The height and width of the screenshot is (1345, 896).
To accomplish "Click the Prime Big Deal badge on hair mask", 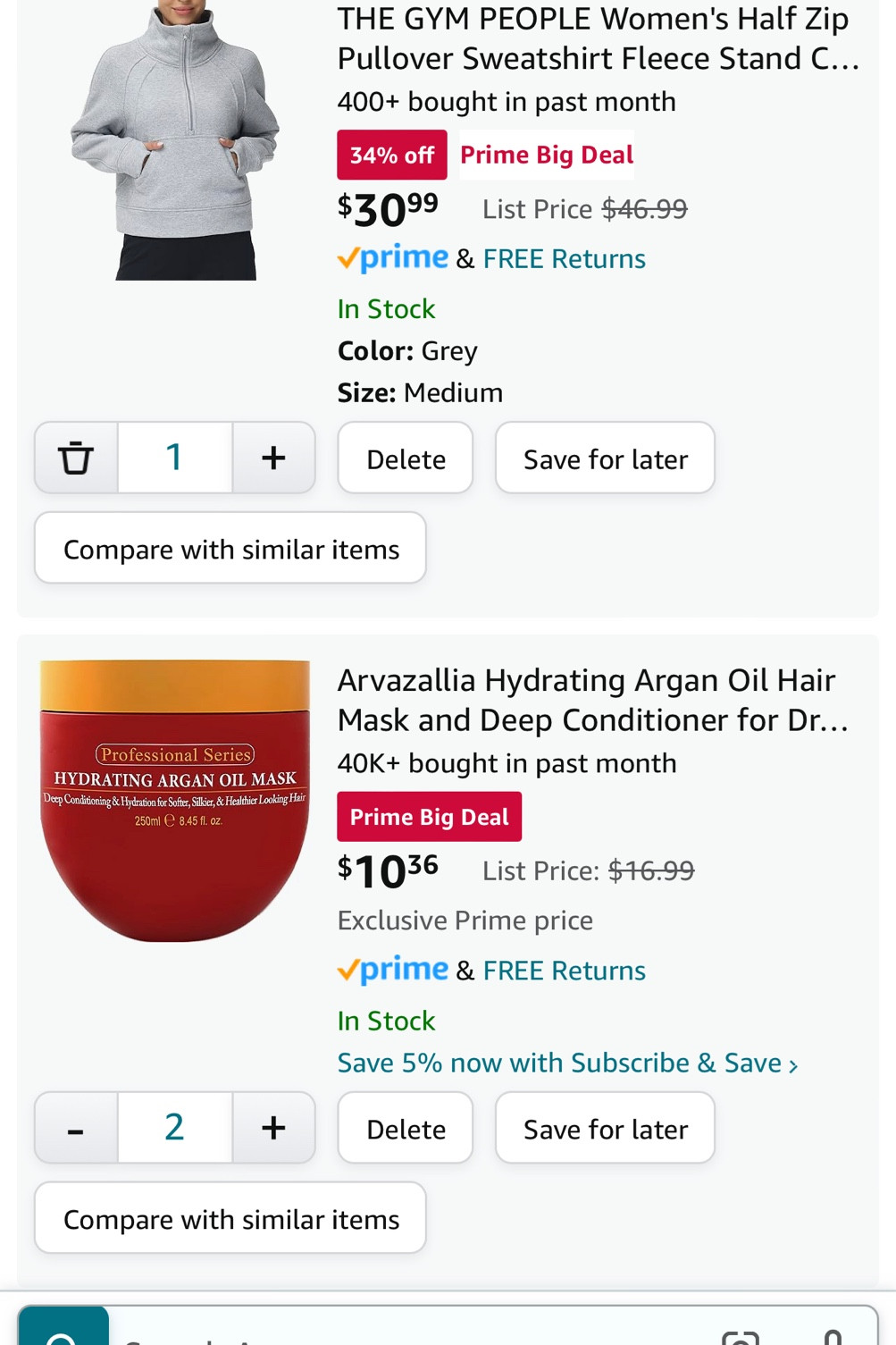I will pos(429,816).
